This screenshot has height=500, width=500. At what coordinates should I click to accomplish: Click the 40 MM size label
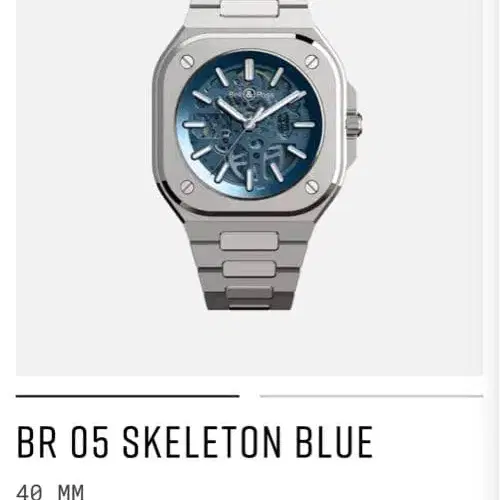(50, 493)
